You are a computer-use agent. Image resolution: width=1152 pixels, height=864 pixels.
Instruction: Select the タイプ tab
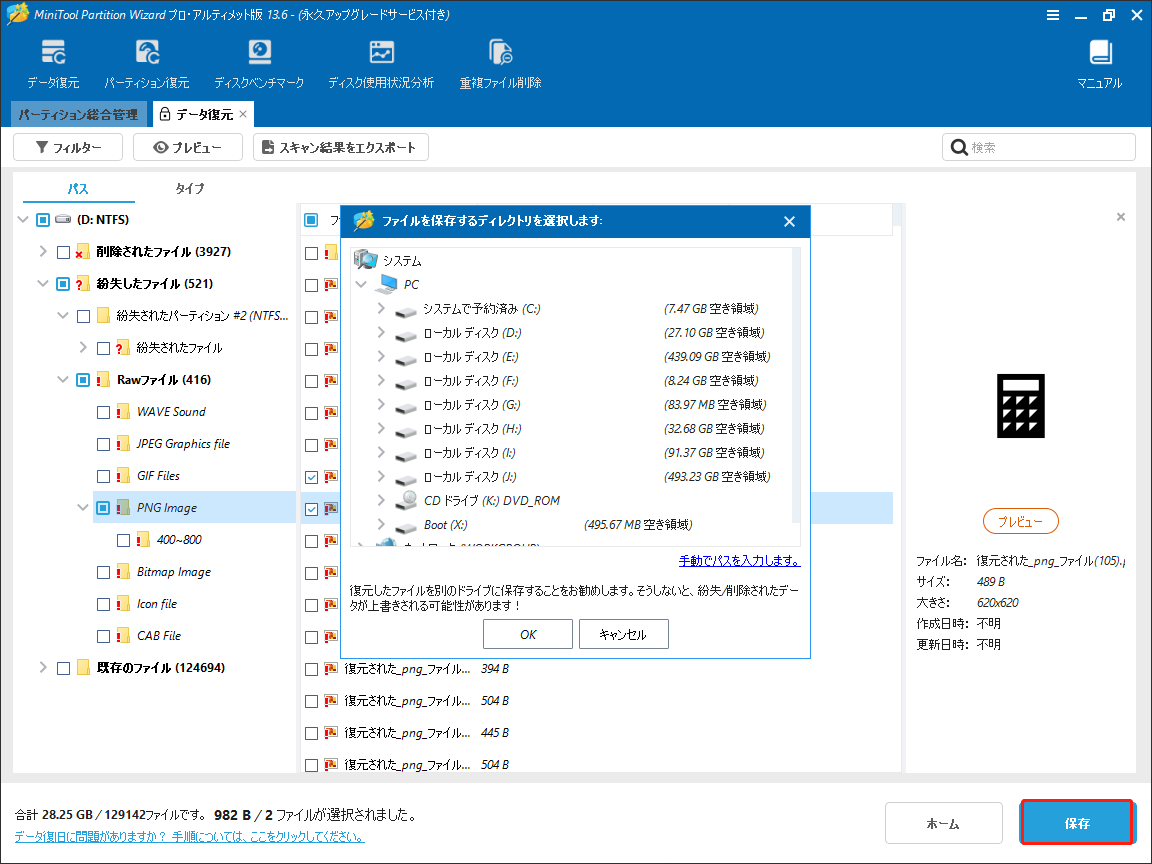coord(190,188)
